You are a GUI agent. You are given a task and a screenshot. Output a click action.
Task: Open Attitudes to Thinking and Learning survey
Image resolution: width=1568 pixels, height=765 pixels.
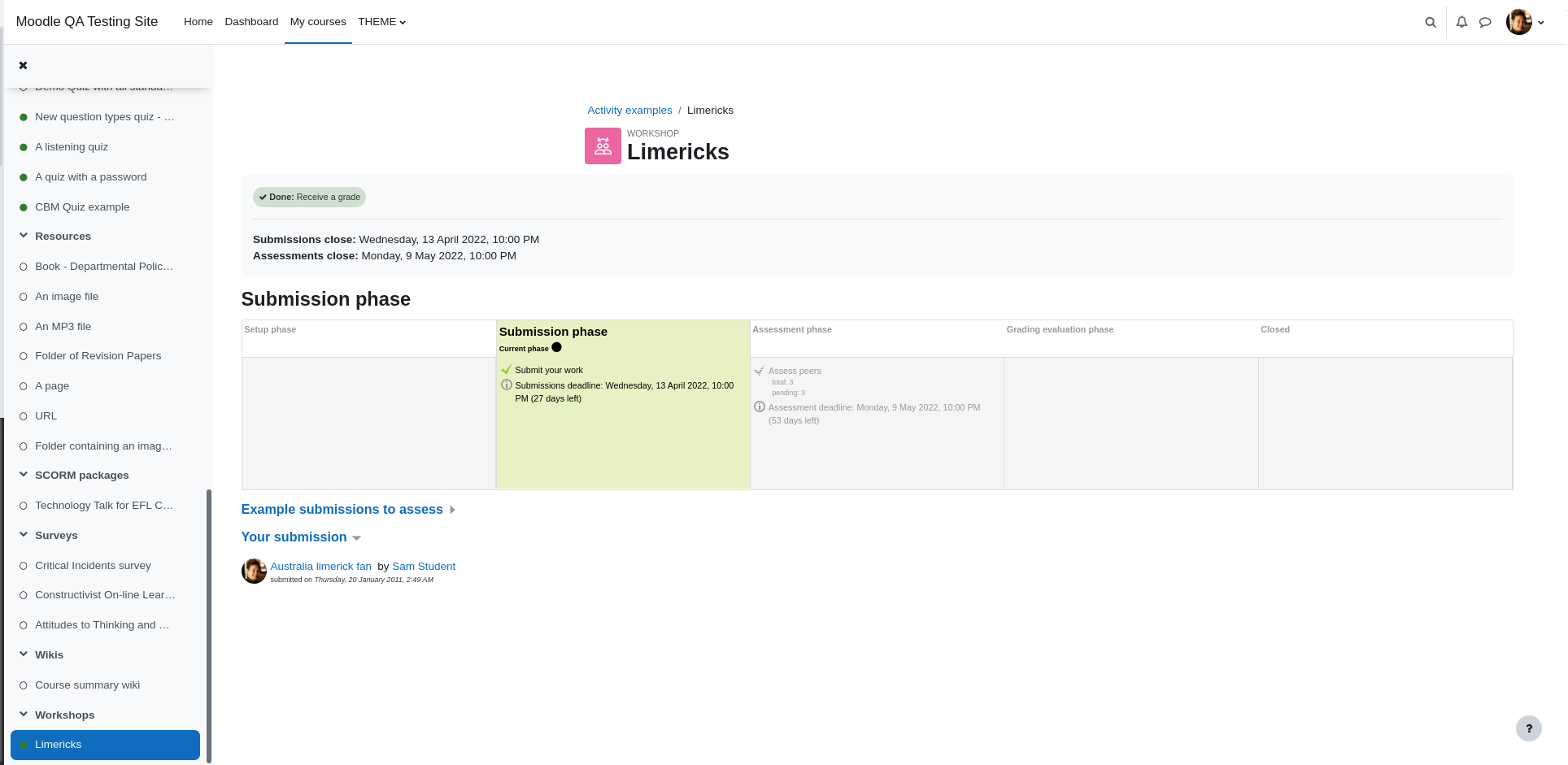102,625
